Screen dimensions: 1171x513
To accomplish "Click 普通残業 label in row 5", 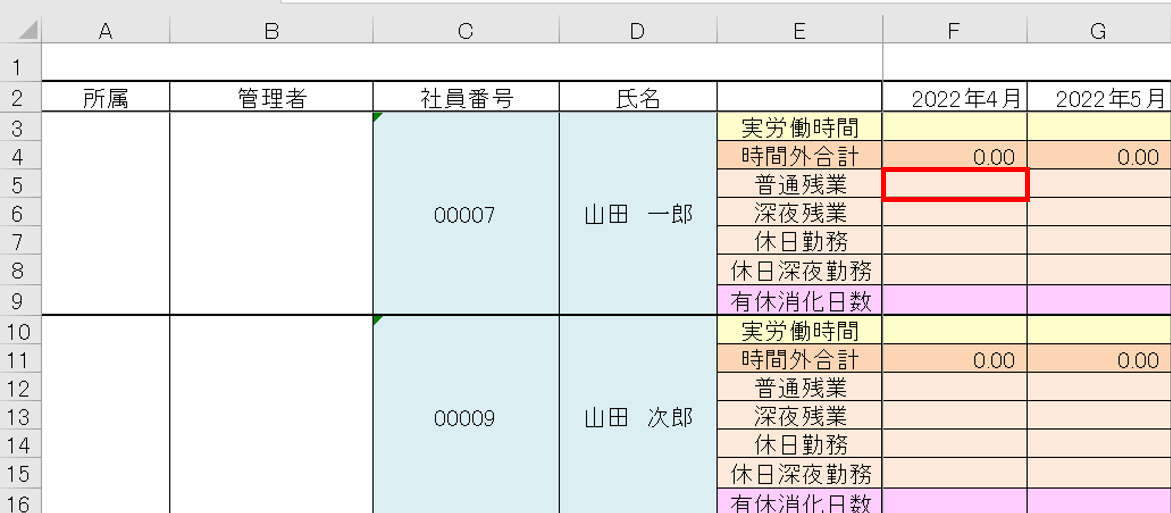I will point(799,184).
